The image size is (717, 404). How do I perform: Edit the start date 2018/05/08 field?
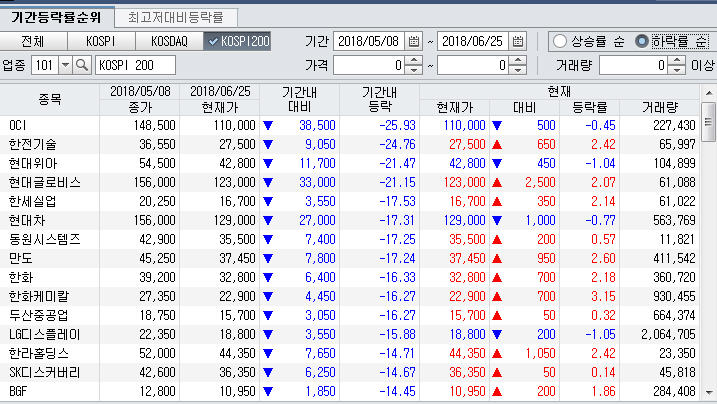pyautogui.click(x=369, y=42)
